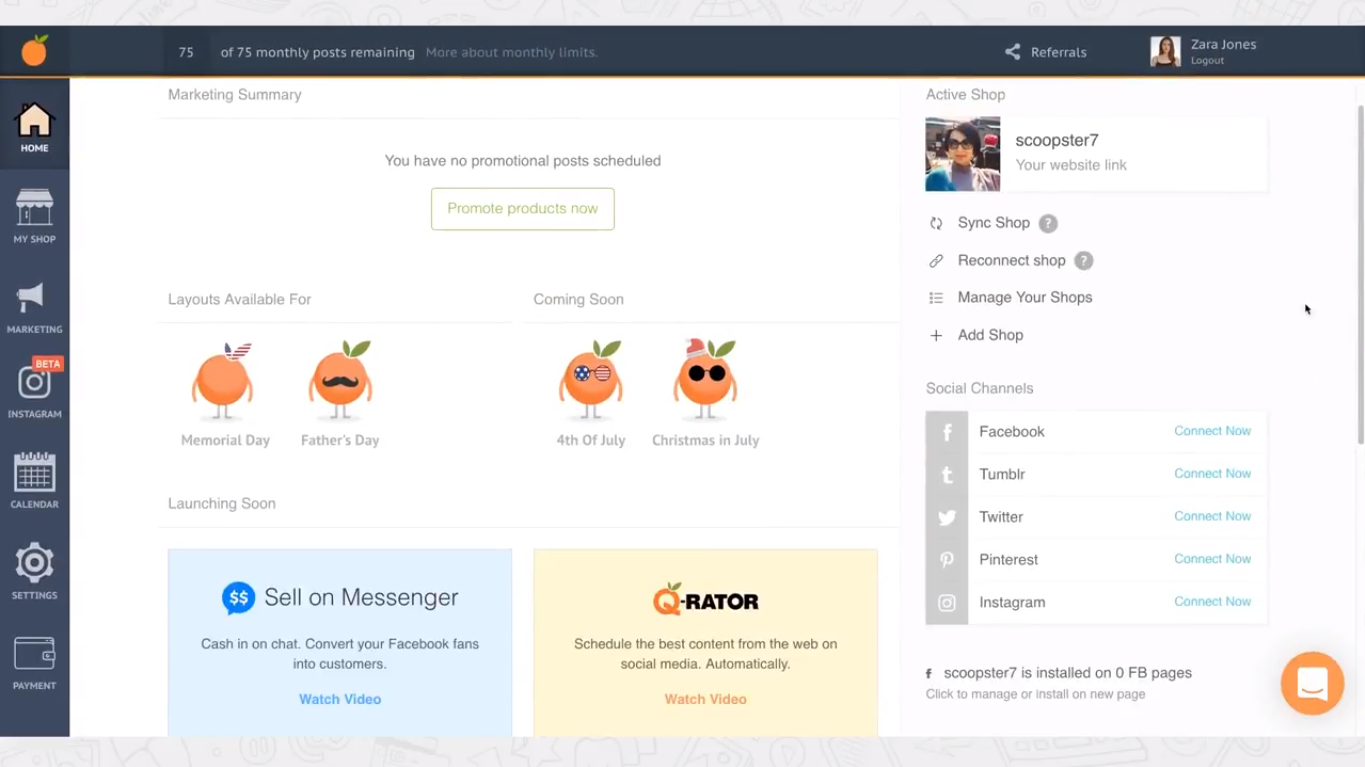
Task: Click the Logout link under Zara Jones
Action: point(1207,61)
